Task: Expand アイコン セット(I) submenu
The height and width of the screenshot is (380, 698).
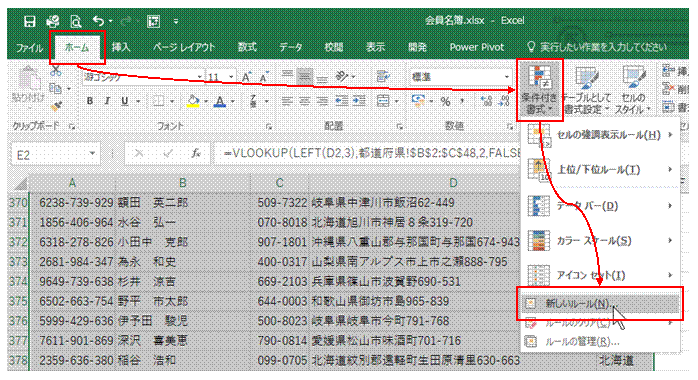Action: pyautogui.click(x=601, y=275)
